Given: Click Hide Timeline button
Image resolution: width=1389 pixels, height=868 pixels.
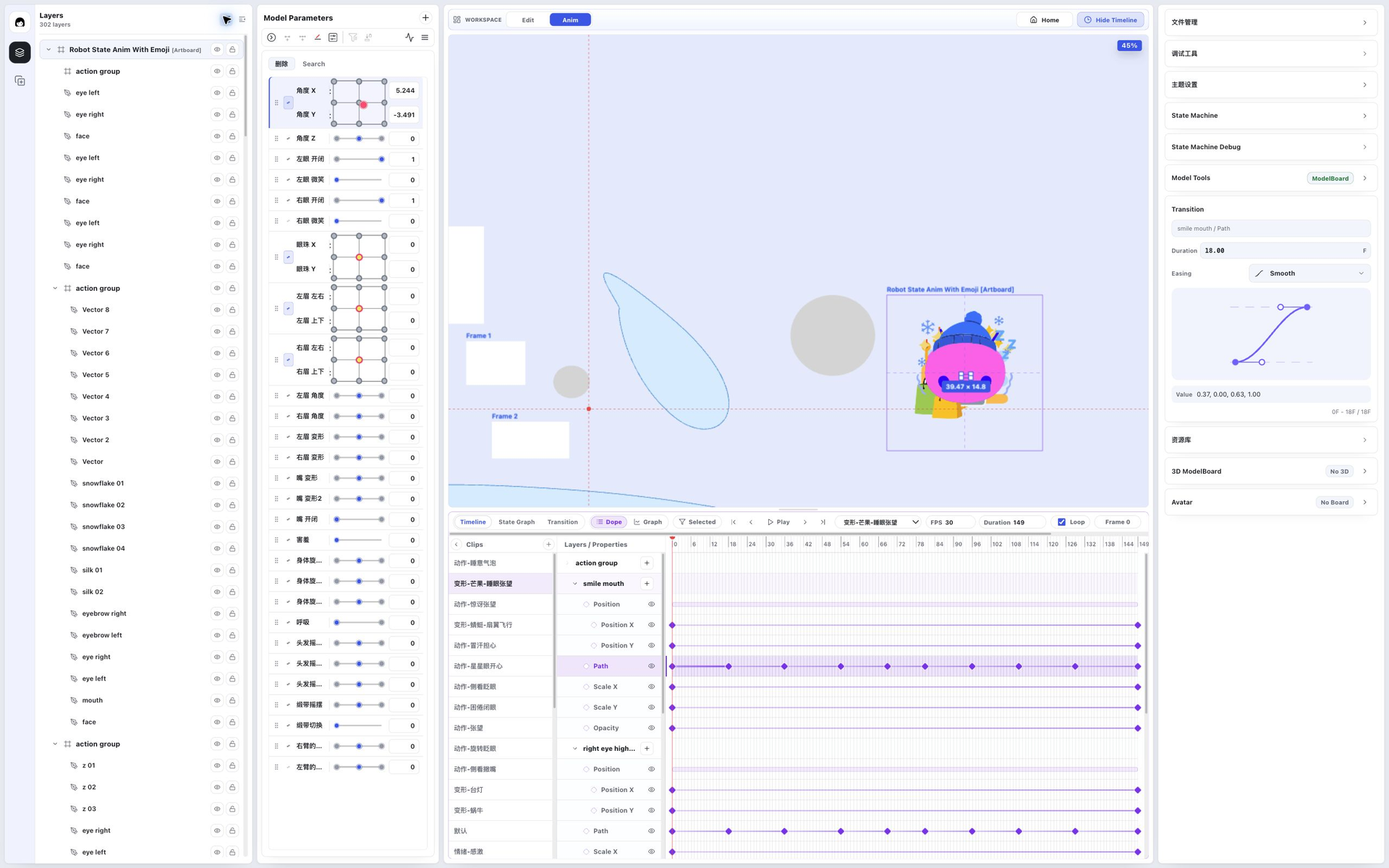Looking at the screenshot, I should tap(1110, 20).
